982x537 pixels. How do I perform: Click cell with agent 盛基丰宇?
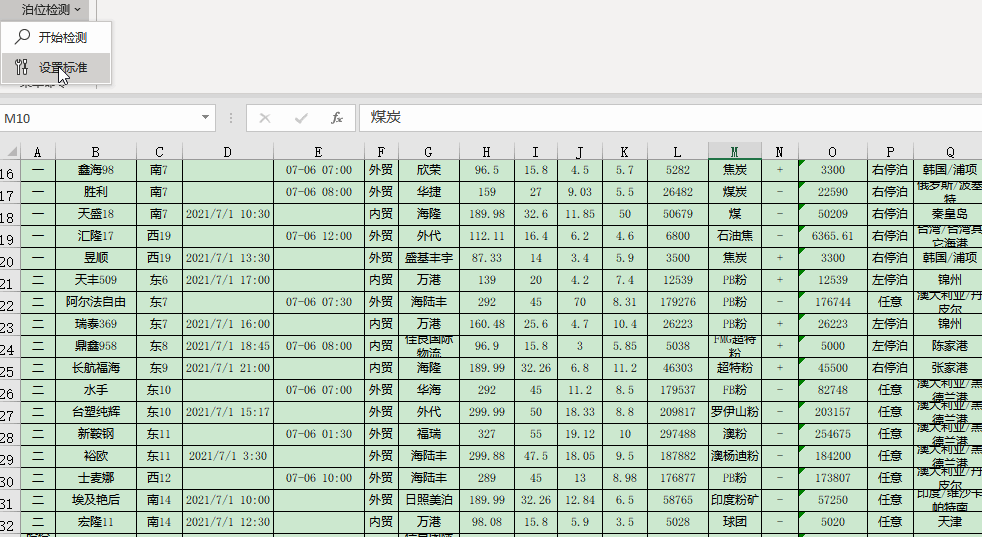(429, 258)
